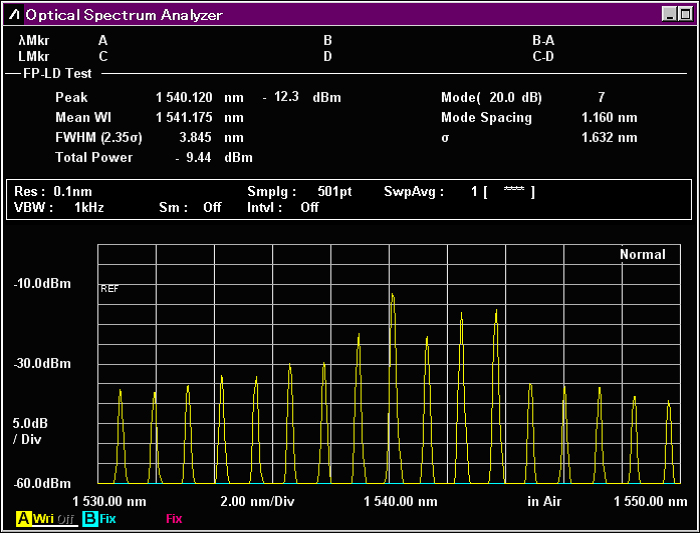
Task: Click the FWHM value 3.845
Action: pyautogui.click(x=195, y=137)
